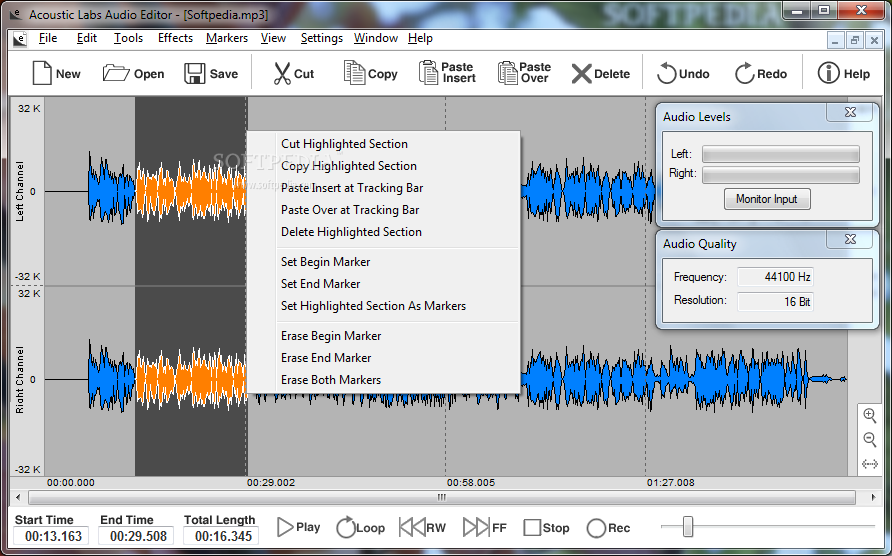Minimize the inner document window
This screenshot has height=556, width=892.
pos(835,40)
